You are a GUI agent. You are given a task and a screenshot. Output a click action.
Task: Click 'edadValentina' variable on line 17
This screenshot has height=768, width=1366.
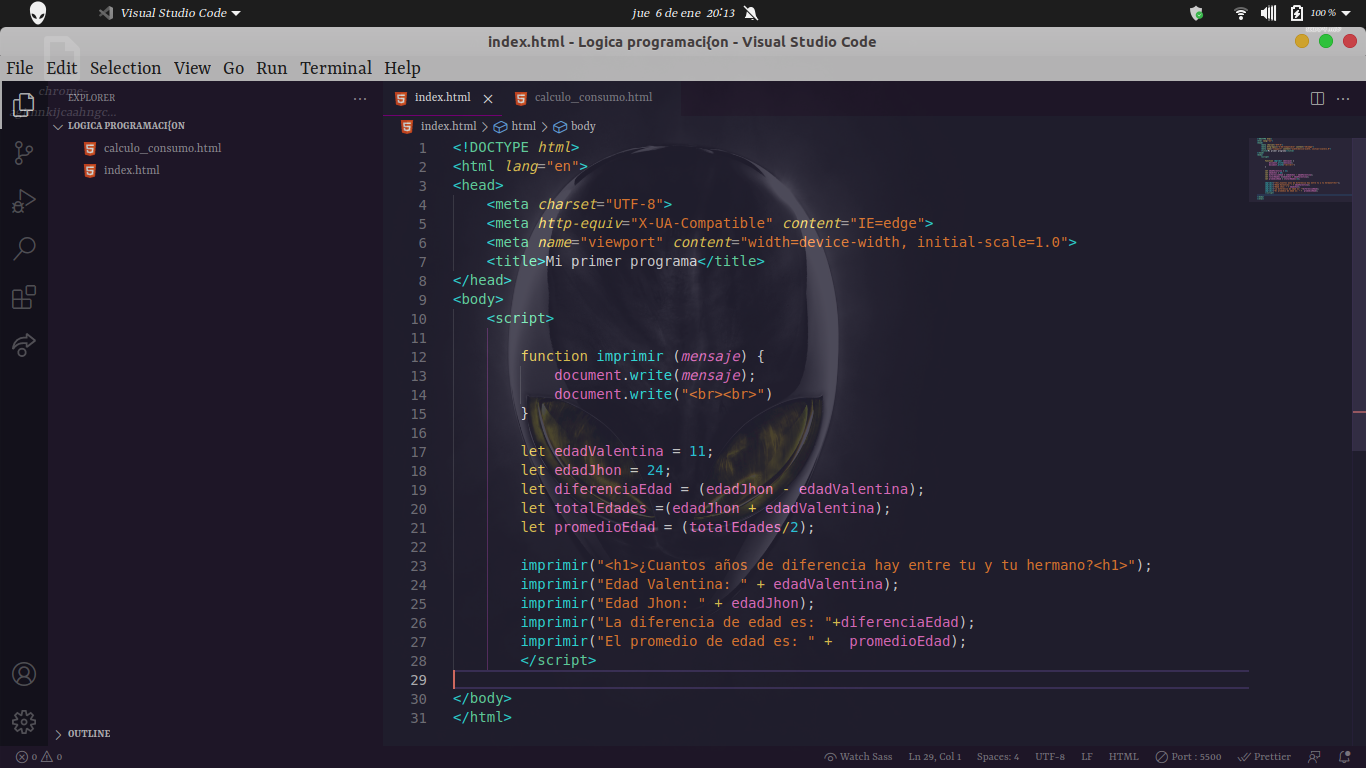click(x=609, y=452)
